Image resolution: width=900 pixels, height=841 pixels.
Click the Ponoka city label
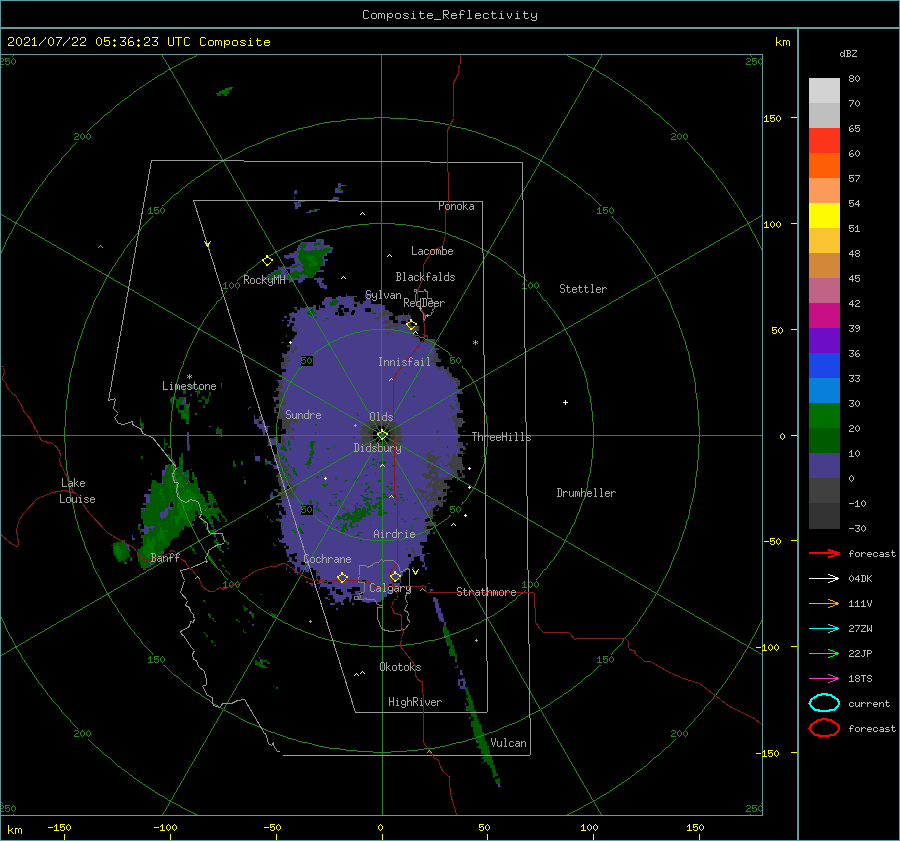pyautogui.click(x=456, y=206)
